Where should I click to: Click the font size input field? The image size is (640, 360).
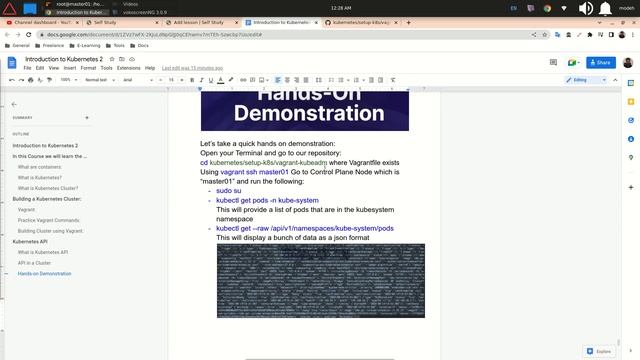click(x=171, y=80)
